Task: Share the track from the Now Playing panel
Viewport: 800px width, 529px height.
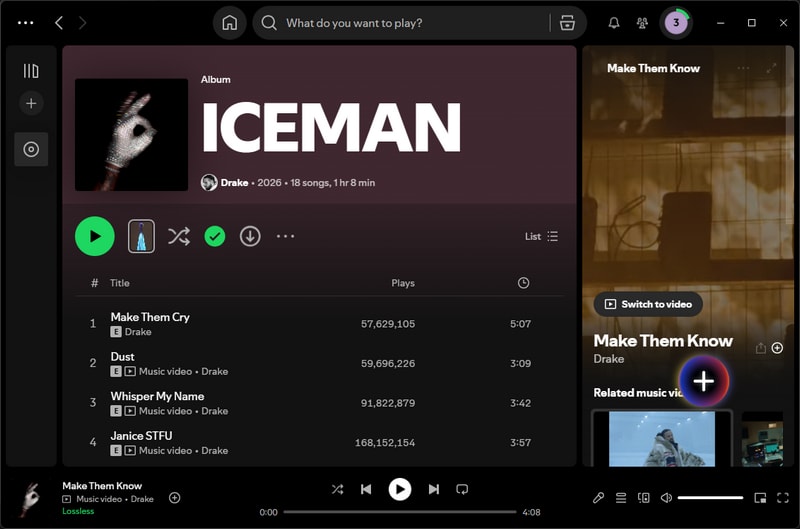Action: point(761,348)
